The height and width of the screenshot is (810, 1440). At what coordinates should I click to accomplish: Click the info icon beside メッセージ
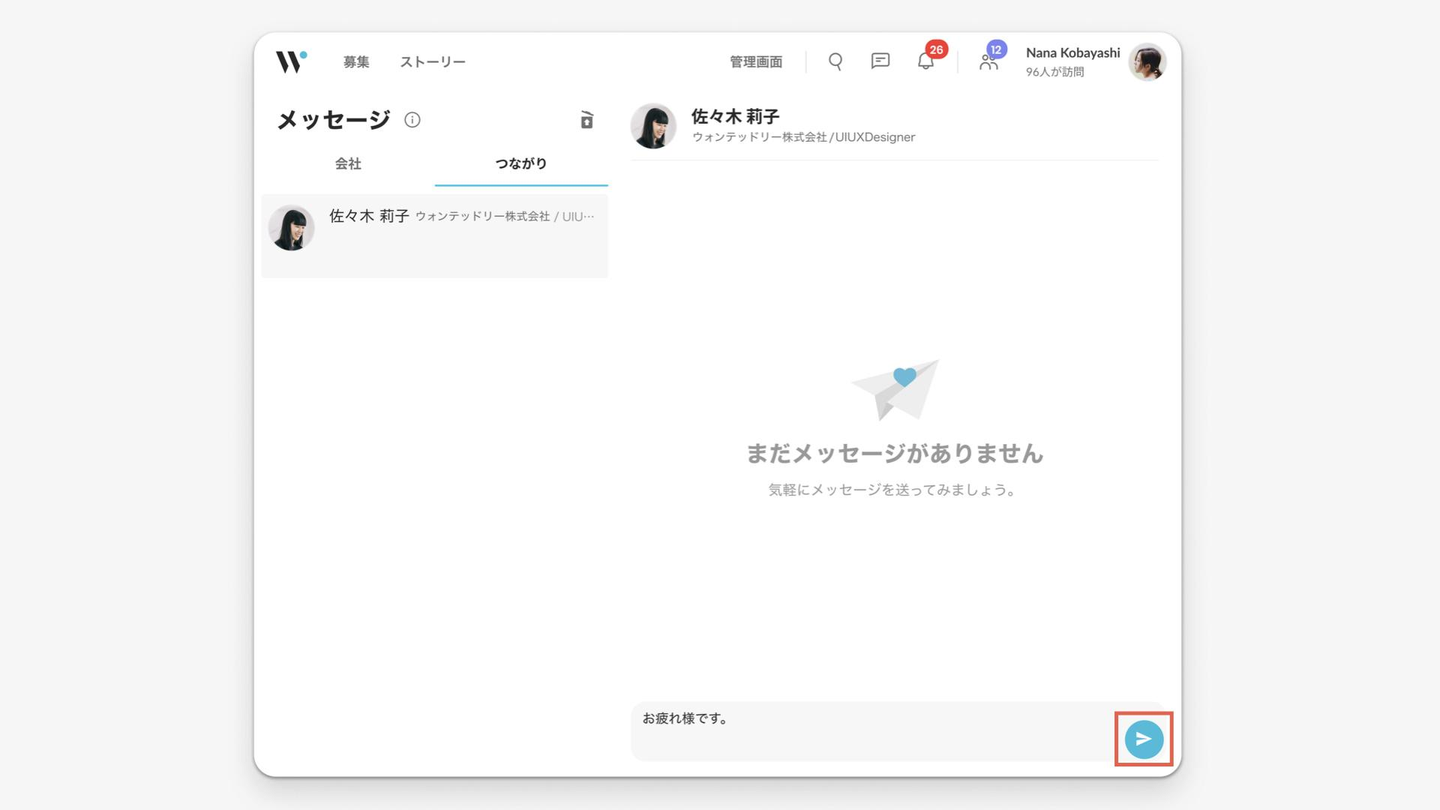412,120
